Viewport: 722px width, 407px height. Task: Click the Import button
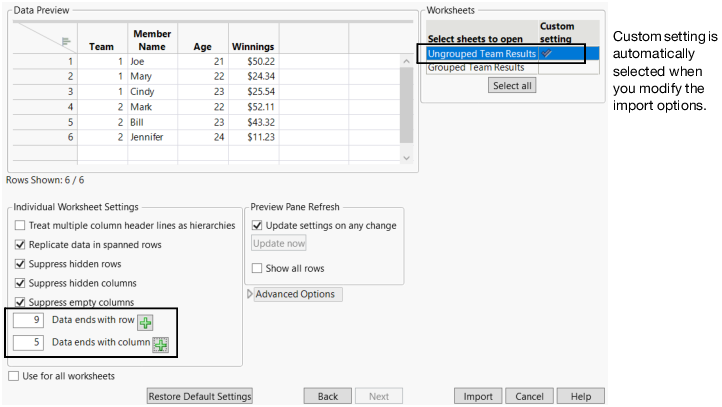coord(478,396)
